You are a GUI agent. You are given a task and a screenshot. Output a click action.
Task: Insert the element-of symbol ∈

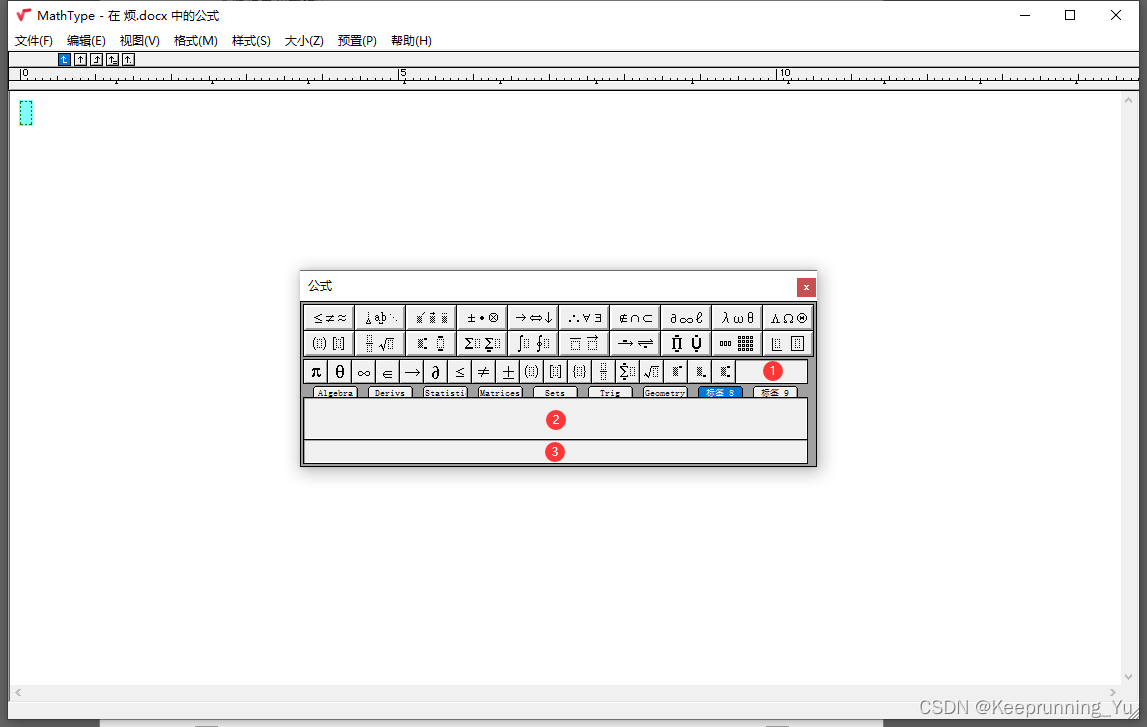tap(388, 372)
